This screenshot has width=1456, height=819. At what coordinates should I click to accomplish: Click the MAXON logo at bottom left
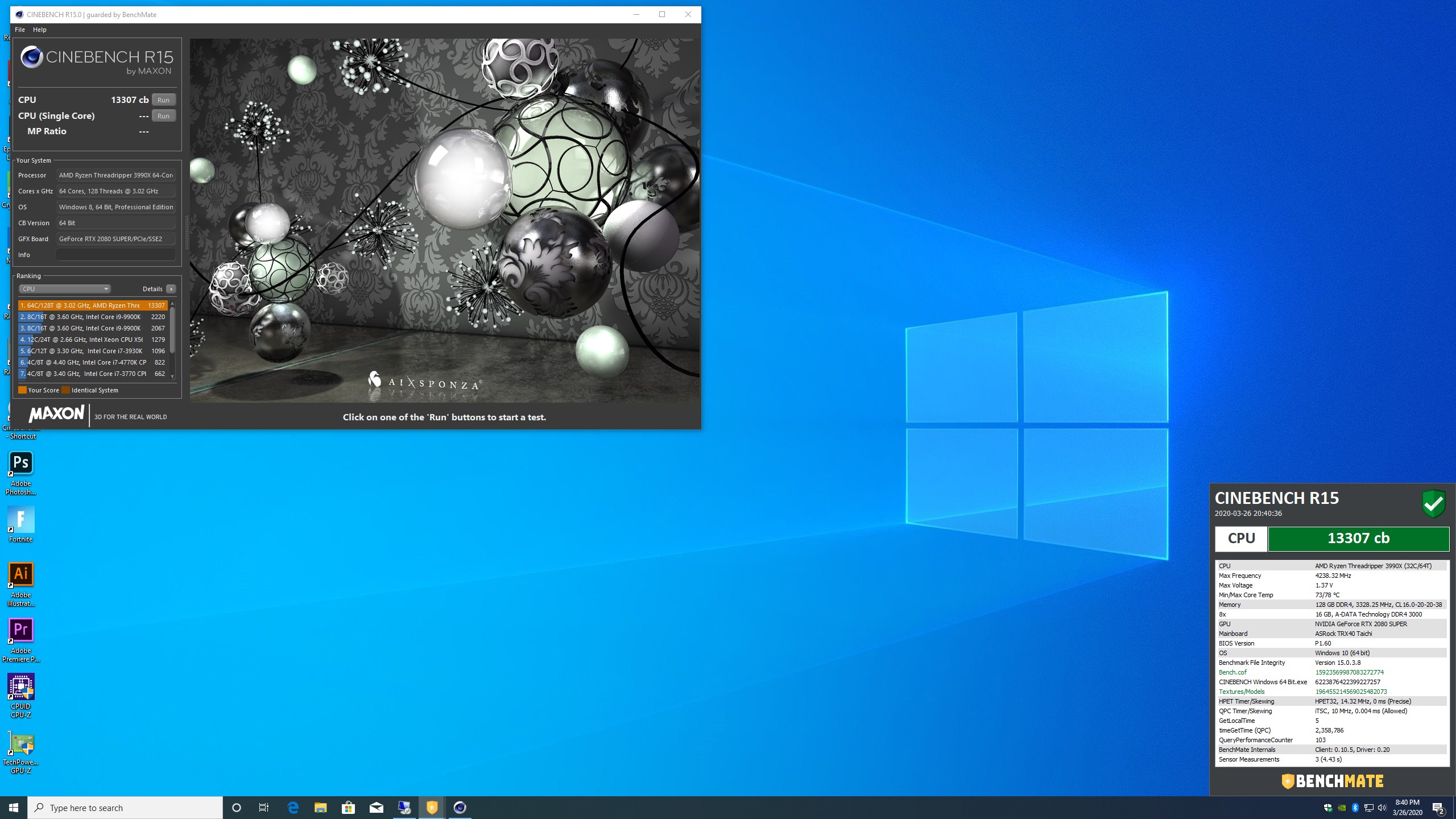click(56, 413)
